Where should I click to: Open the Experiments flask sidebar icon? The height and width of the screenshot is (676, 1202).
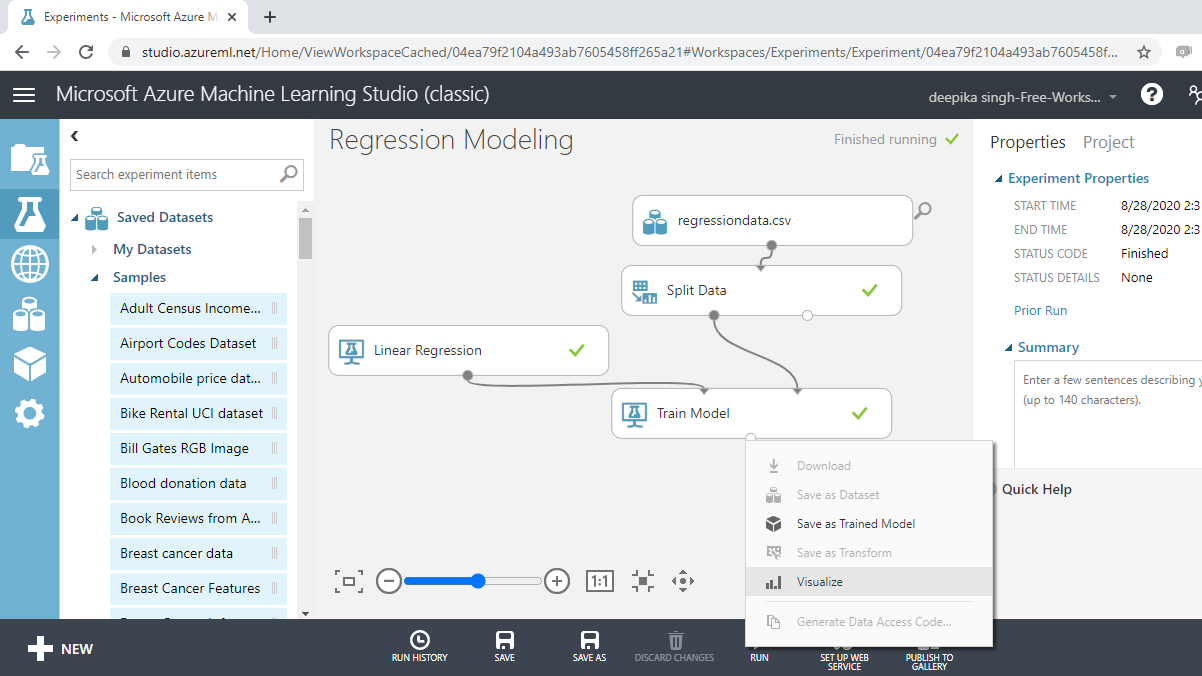click(29, 213)
